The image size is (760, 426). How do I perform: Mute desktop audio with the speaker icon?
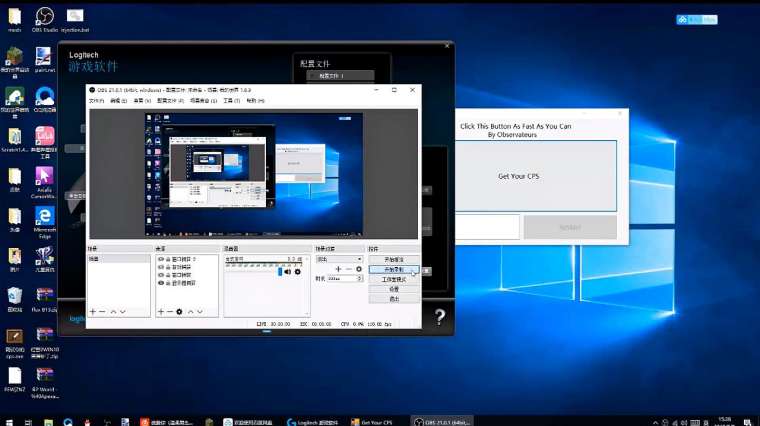[x=288, y=272]
